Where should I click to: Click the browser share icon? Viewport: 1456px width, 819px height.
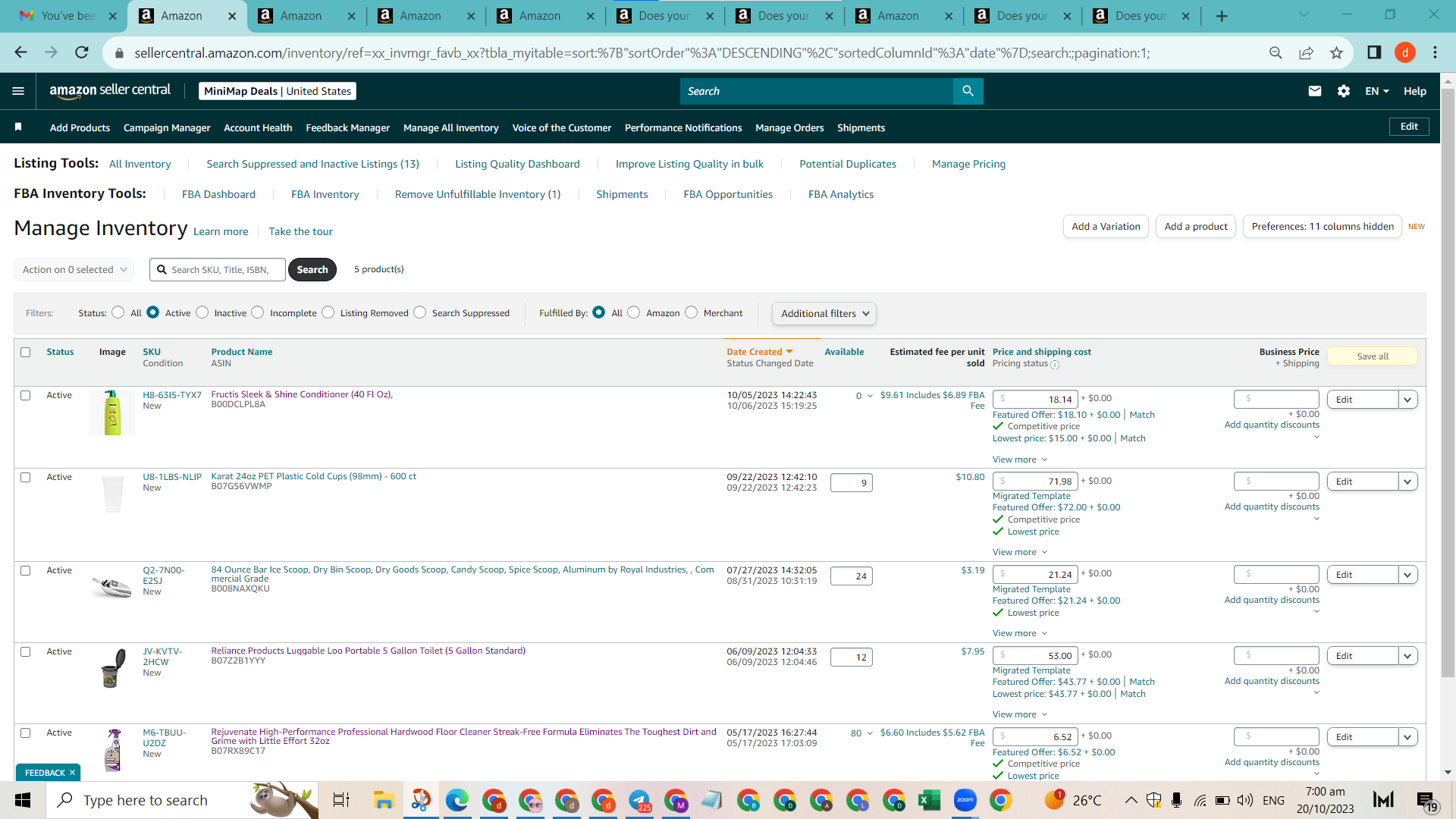(x=1306, y=52)
